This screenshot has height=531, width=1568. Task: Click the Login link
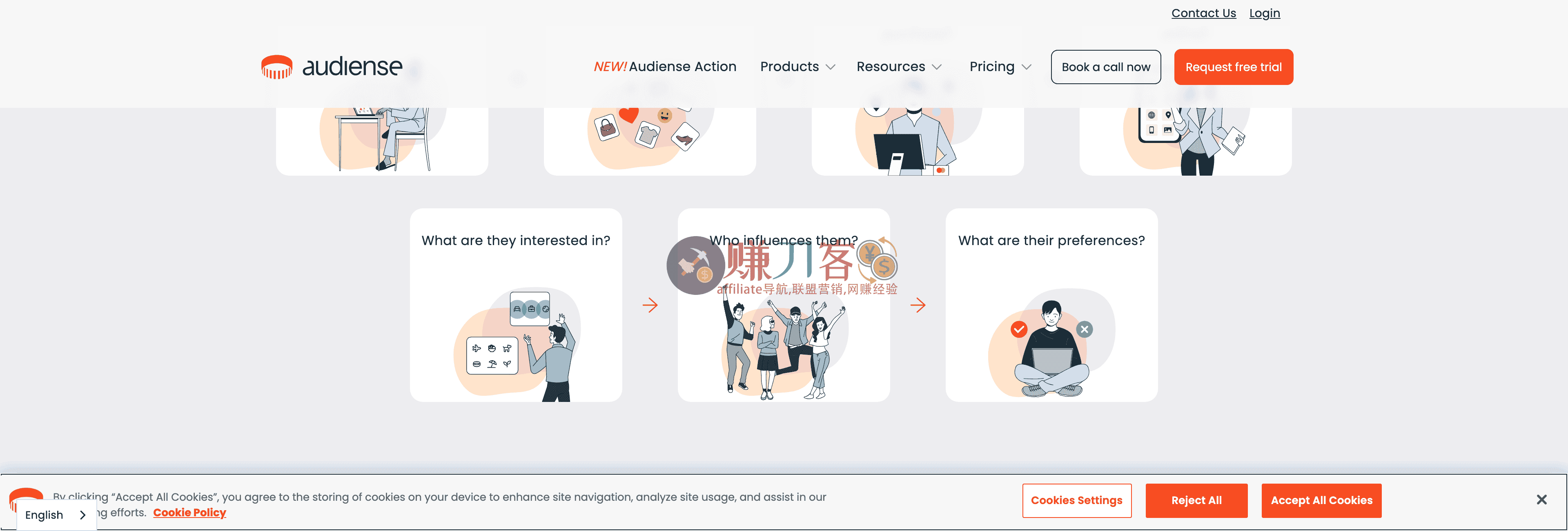[1264, 13]
